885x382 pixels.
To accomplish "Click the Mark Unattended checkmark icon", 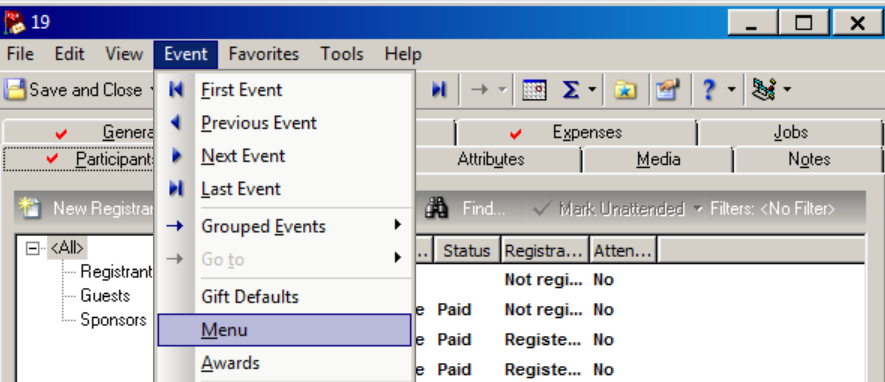I will (x=542, y=209).
